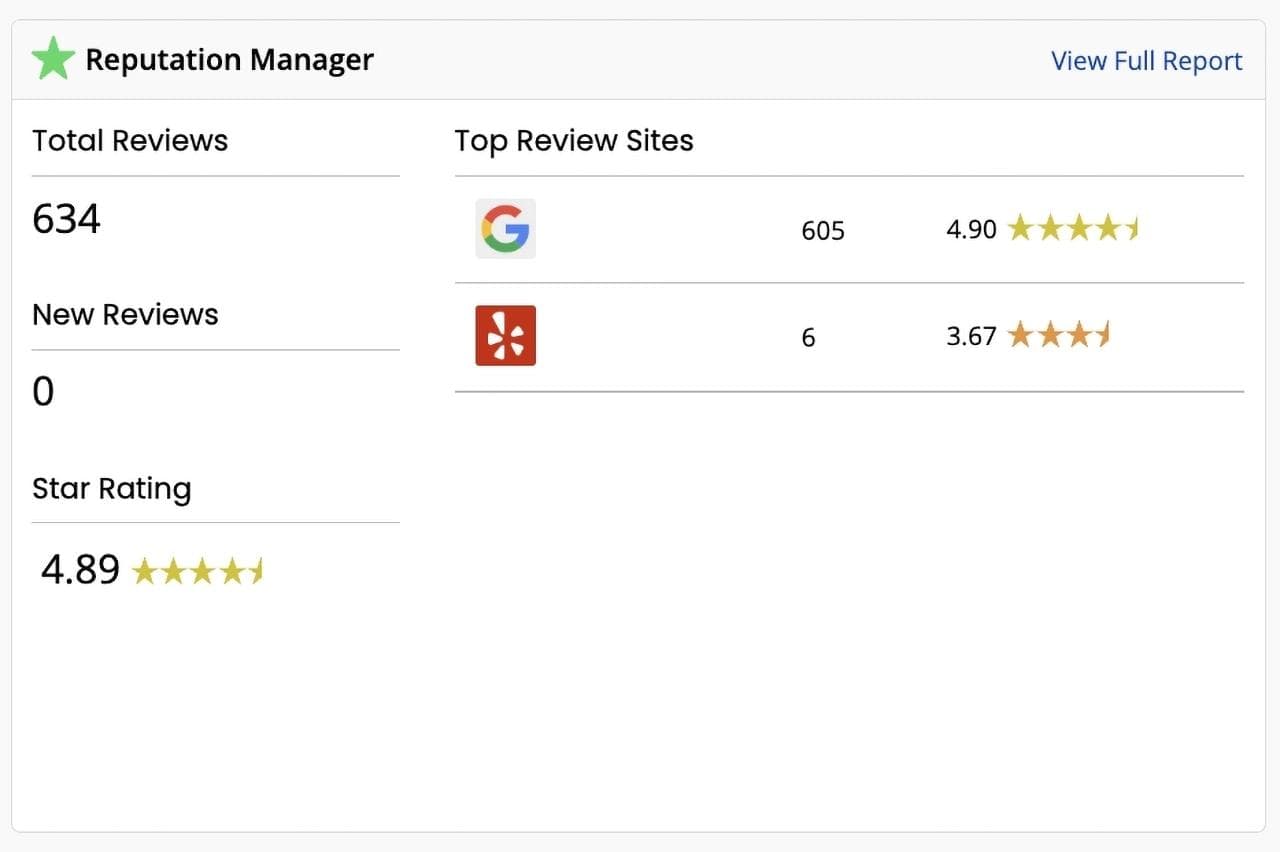Click the Google logo icon
Image resolution: width=1280 pixels, height=852 pixels.
tap(505, 229)
